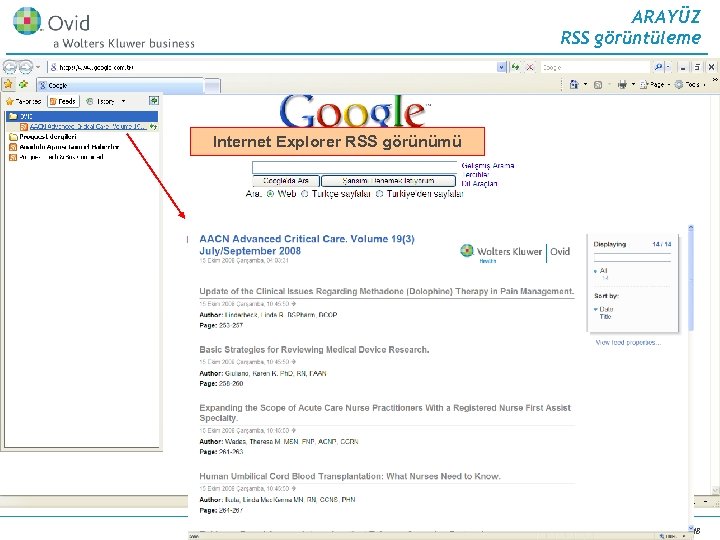The image size is (720, 540).
Task: Click the red Stop loading icon
Action: click(x=530, y=67)
